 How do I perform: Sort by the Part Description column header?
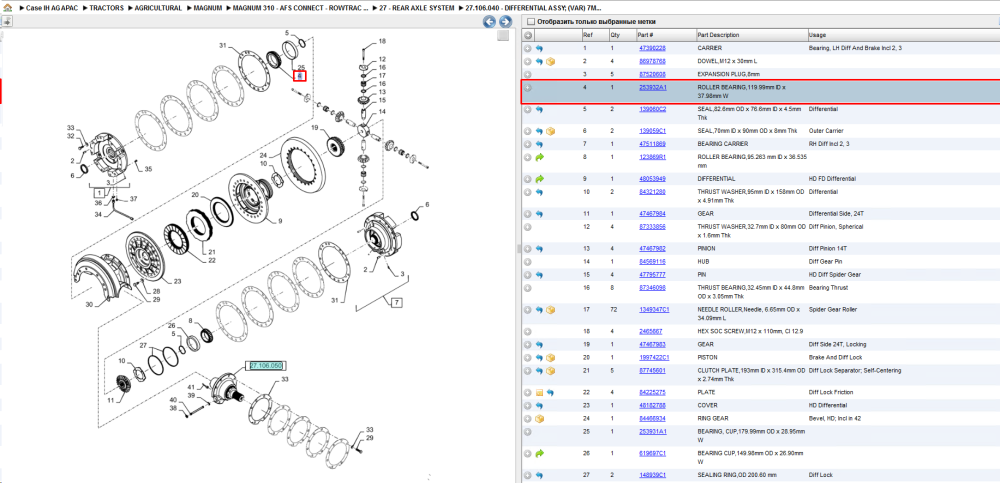(x=751, y=35)
